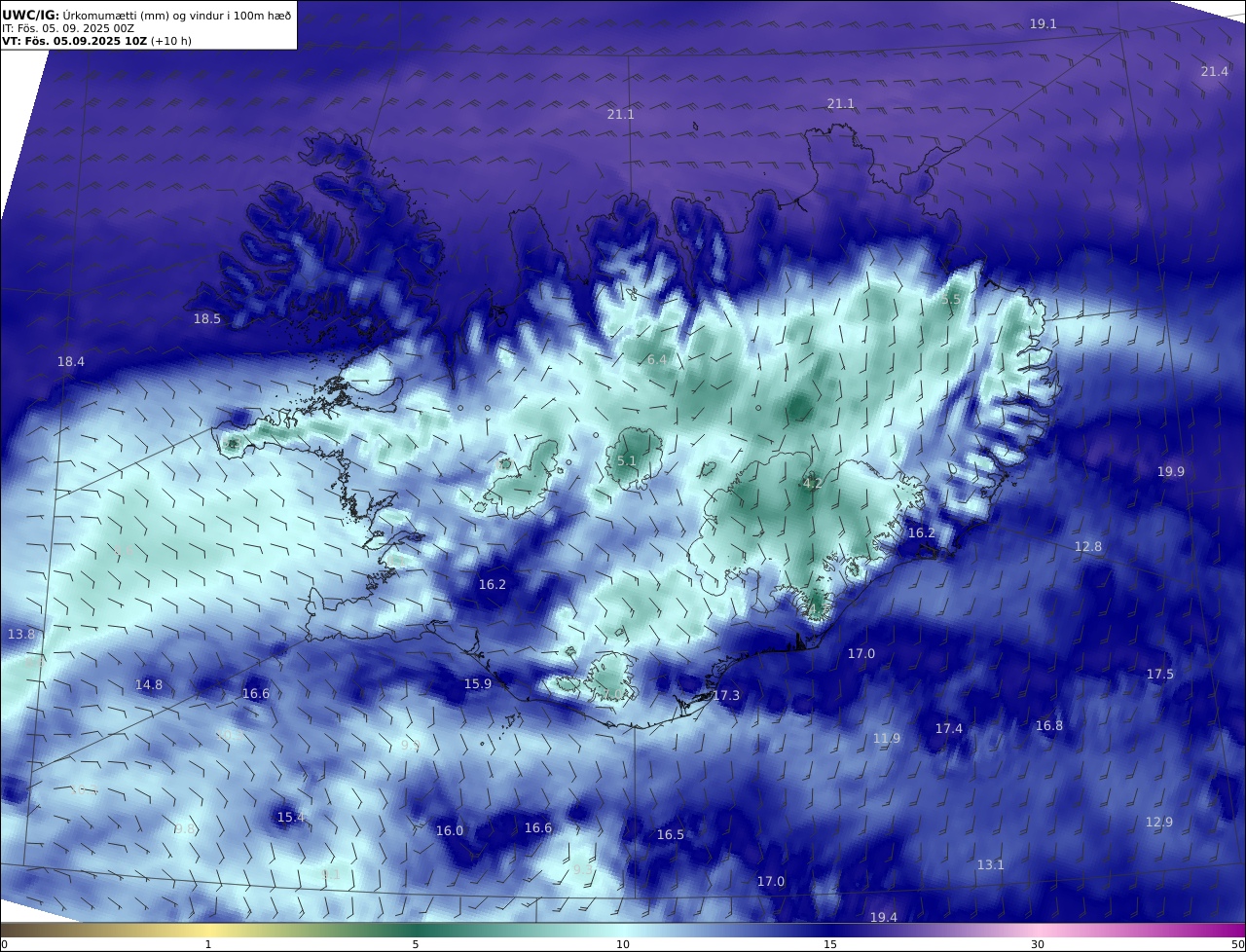Viewport: 1246px width, 952px height.
Task: Click the 19.4 value label
Action: (883, 917)
